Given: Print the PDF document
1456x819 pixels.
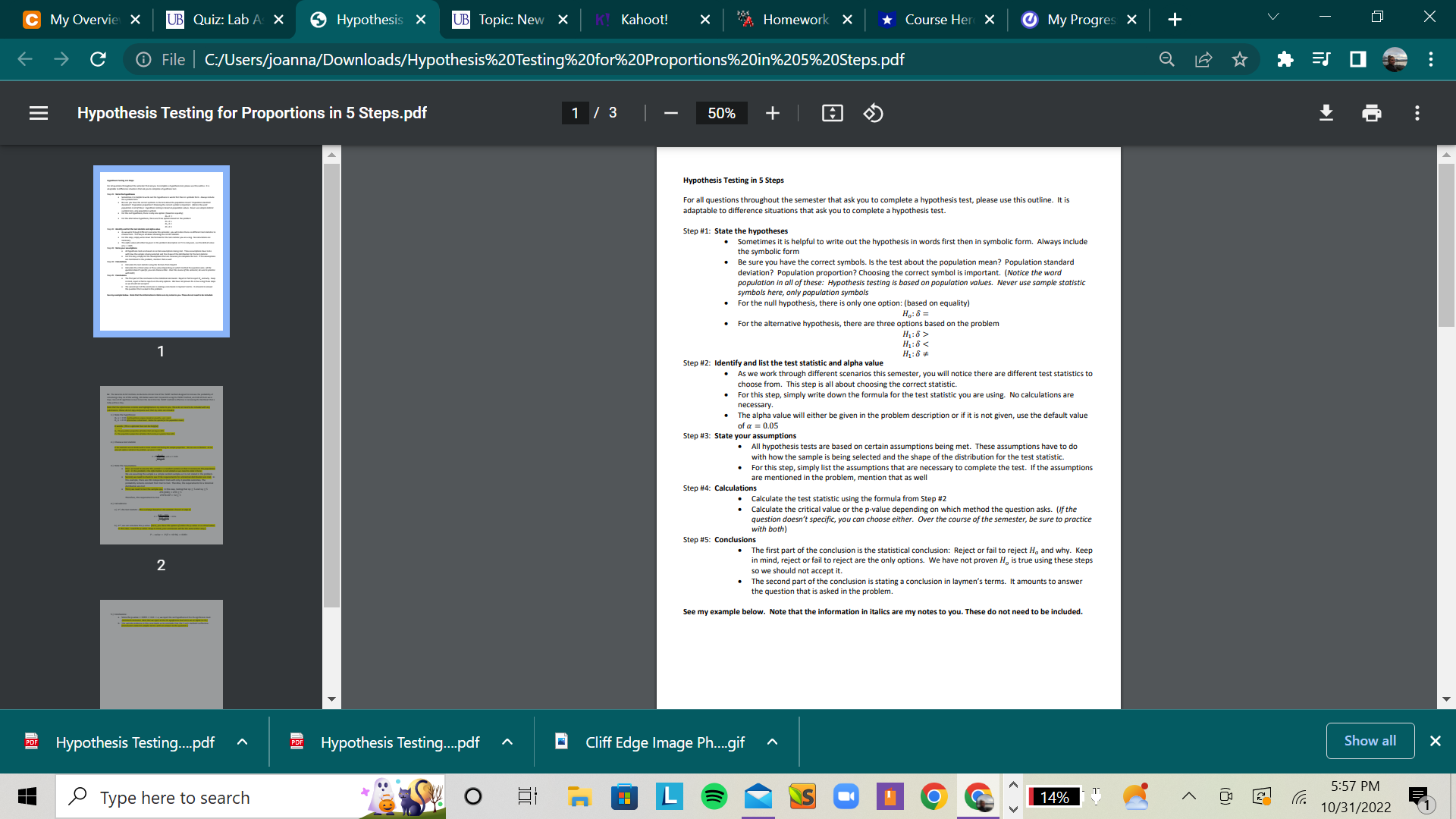Looking at the screenshot, I should [x=1371, y=112].
